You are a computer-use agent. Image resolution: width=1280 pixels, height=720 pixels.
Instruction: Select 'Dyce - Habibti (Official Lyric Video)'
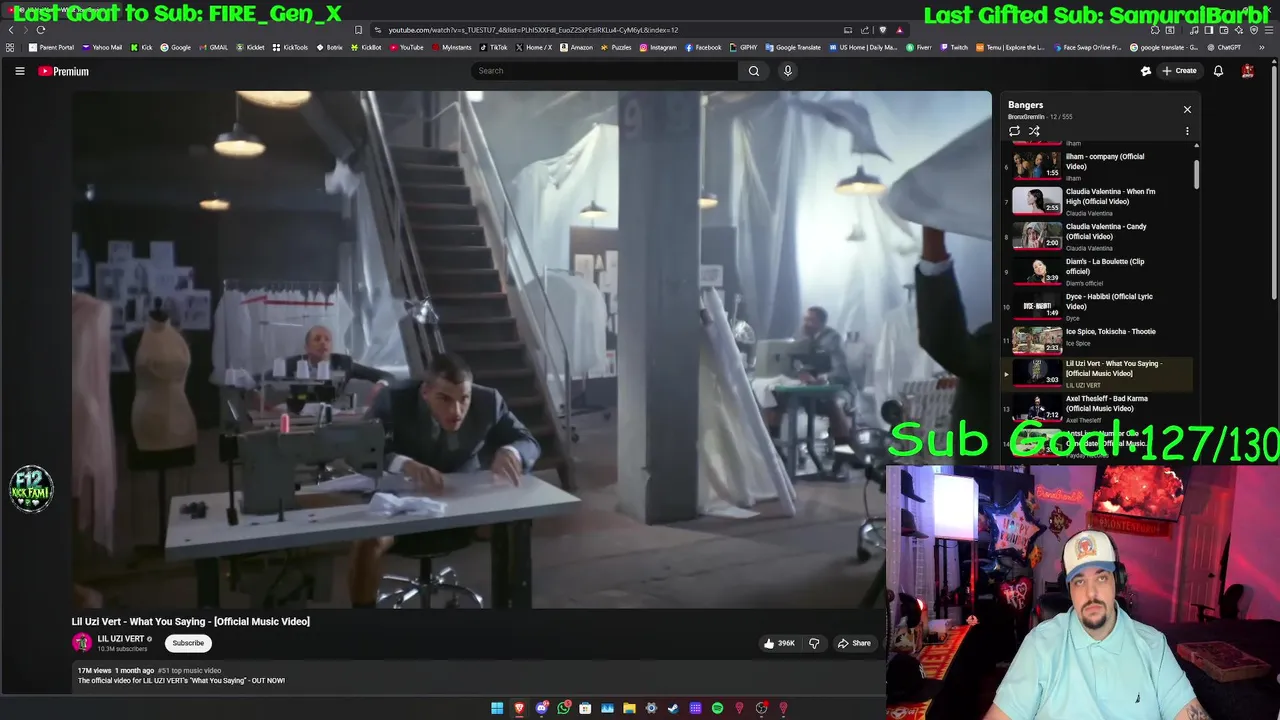pyautogui.click(x=1098, y=306)
